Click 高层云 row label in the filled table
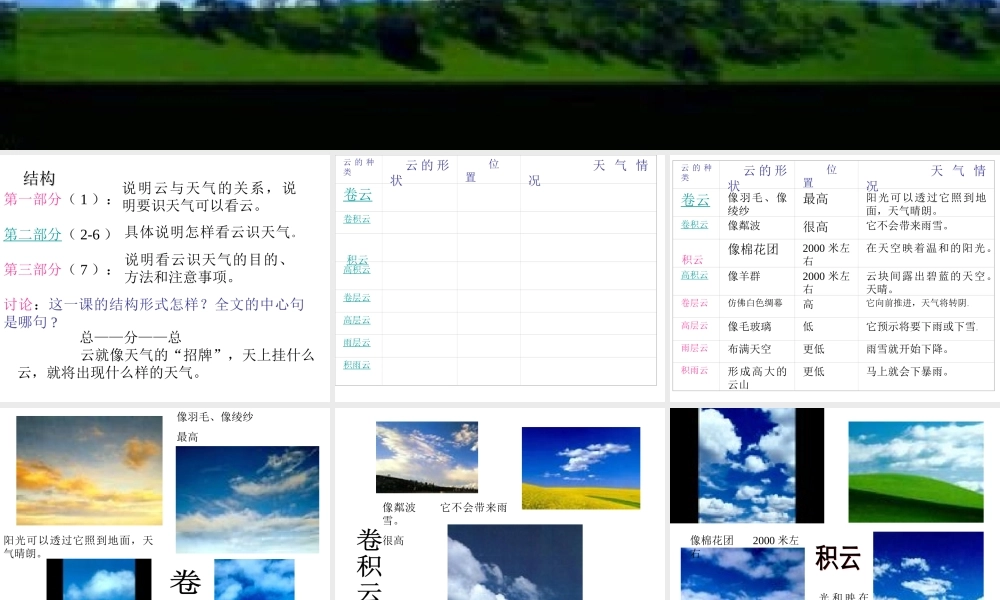This screenshot has width=1000, height=600. (x=695, y=325)
